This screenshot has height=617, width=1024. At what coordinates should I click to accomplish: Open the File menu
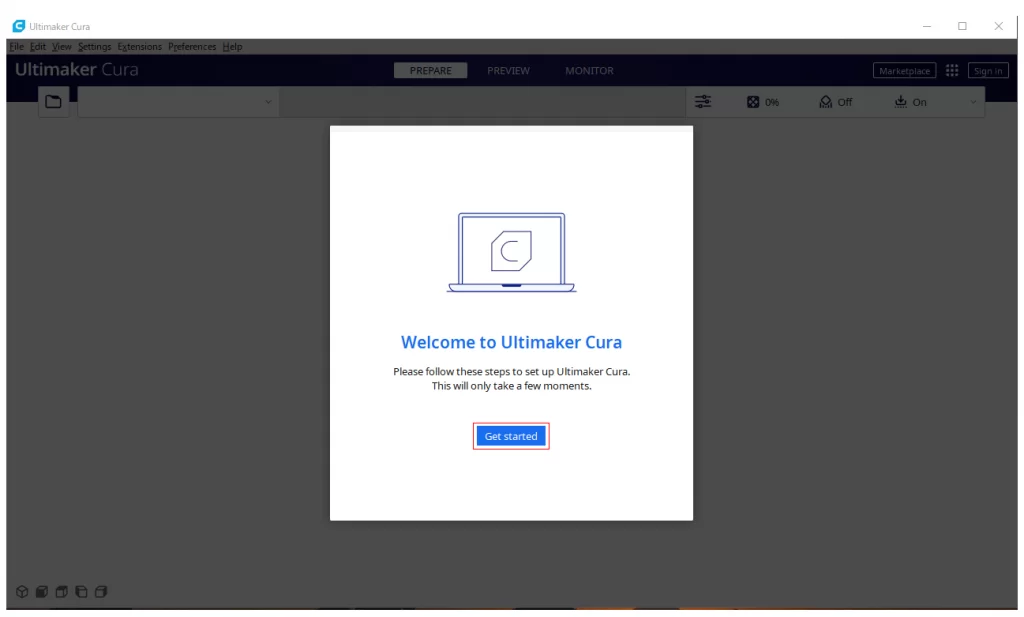click(x=16, y=47)
